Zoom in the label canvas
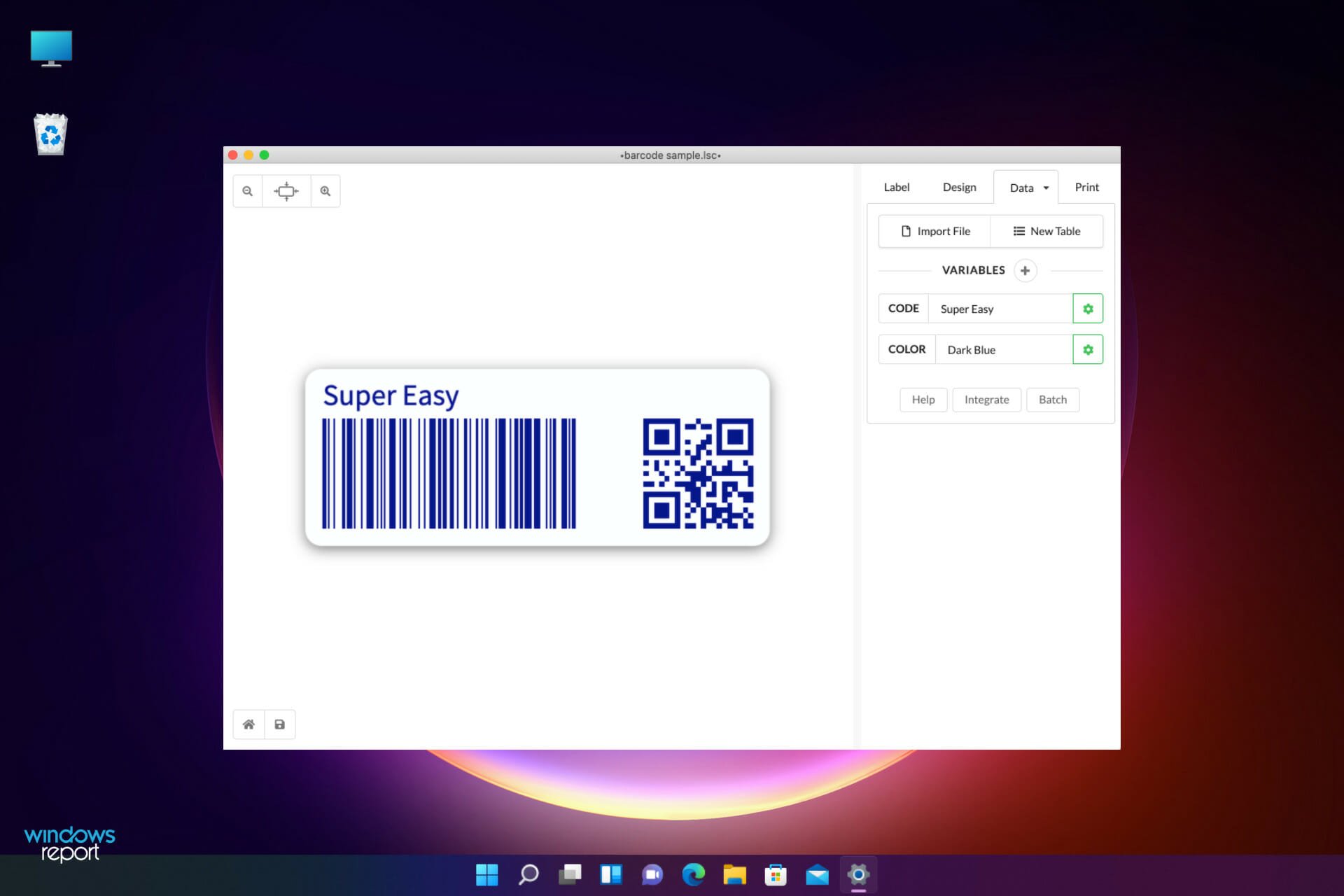Screen dimensions: 1344x896 point(325,191)
